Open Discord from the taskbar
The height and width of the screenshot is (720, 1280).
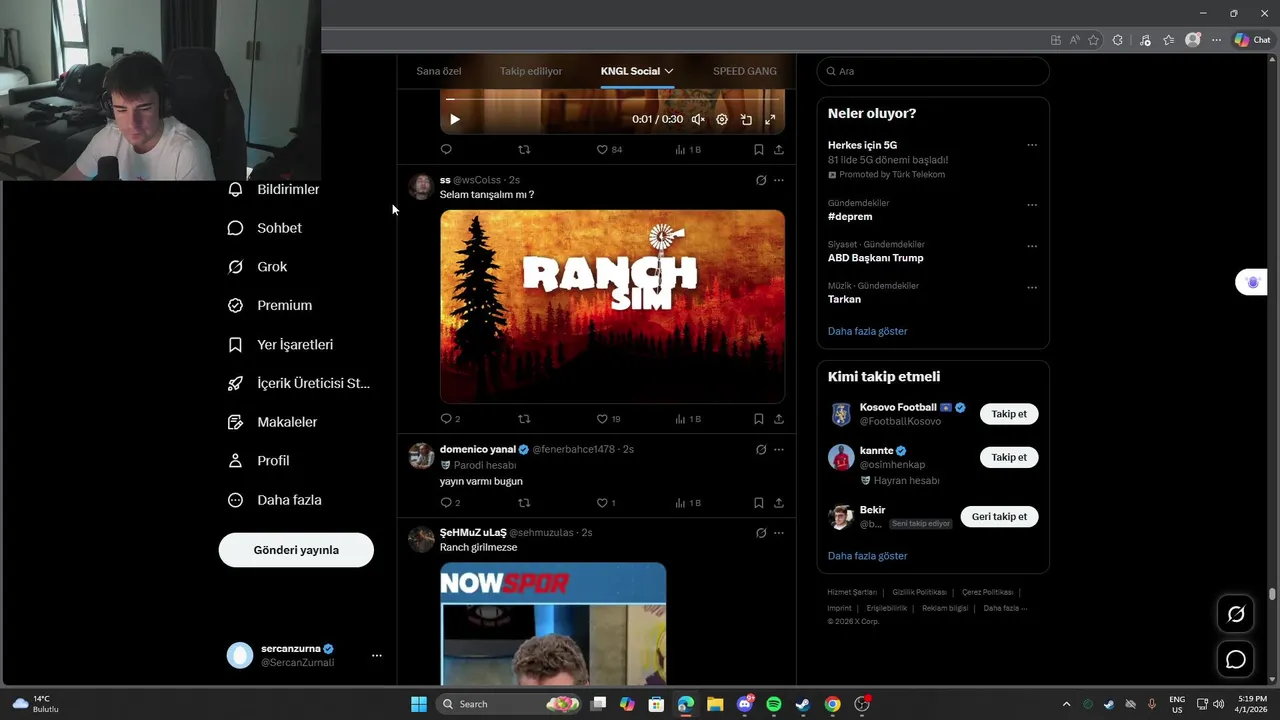(745, 704)
